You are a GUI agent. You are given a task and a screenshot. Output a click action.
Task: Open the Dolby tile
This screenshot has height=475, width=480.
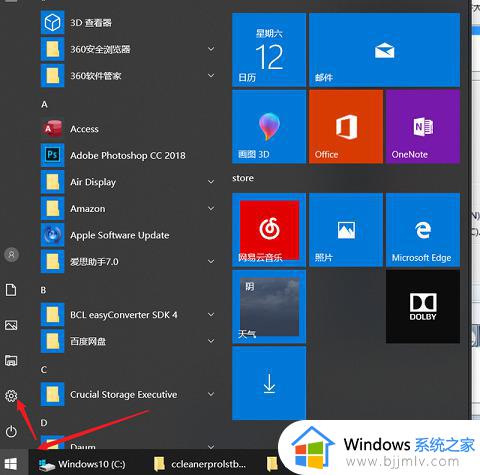[x=423, y=307]
